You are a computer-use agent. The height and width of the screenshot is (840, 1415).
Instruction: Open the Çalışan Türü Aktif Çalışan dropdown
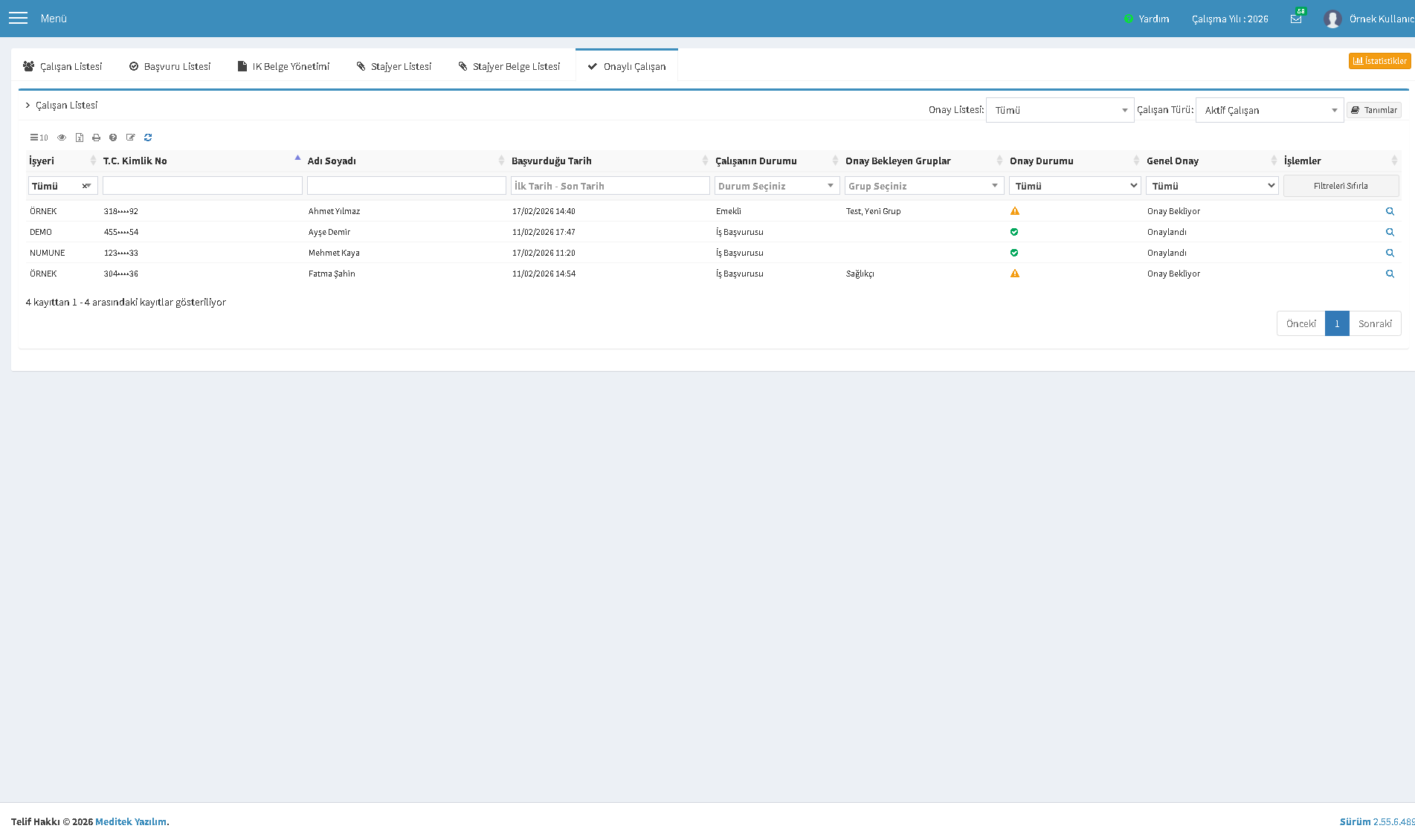(x=1269, y=110)
